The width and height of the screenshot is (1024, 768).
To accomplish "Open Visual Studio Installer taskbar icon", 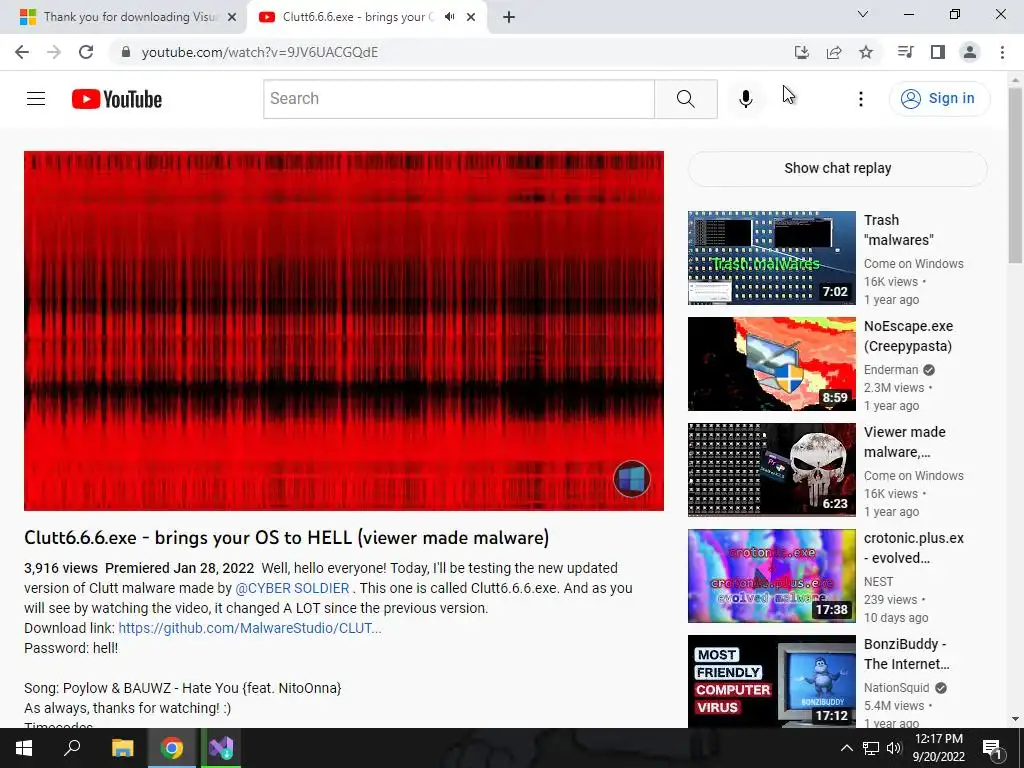I will 221,748.
